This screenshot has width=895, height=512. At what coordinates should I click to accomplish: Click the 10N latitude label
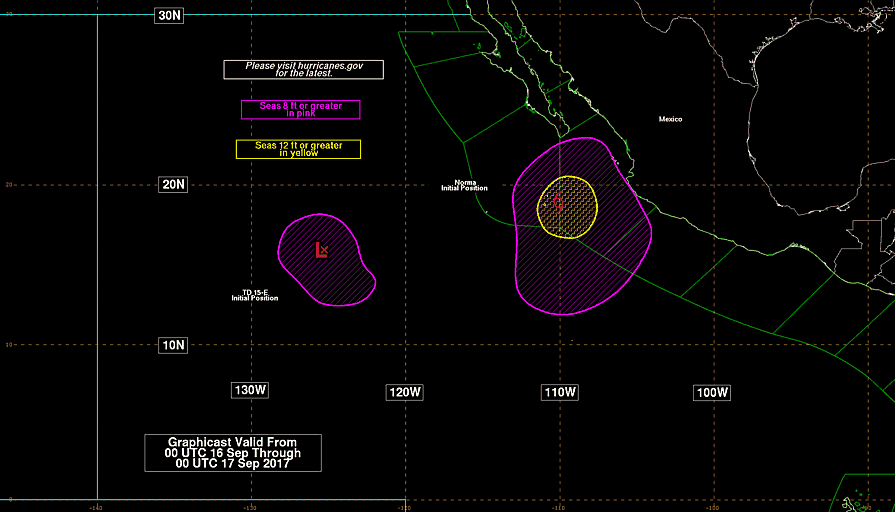coord(173,345)
